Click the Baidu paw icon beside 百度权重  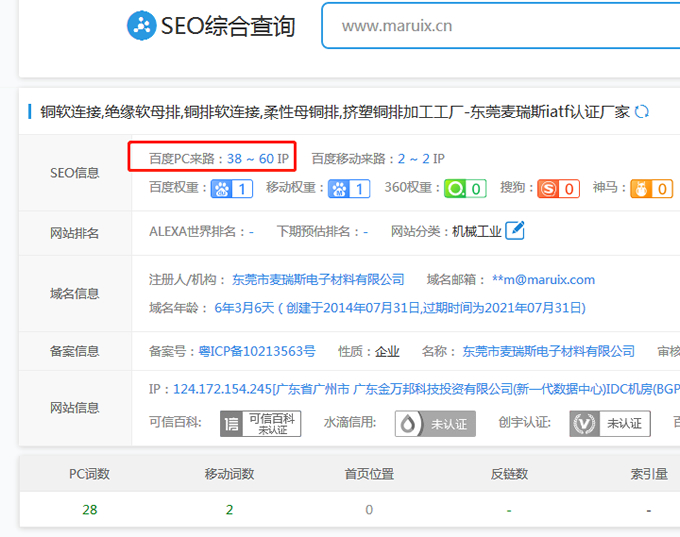click(x=222, y=189)
